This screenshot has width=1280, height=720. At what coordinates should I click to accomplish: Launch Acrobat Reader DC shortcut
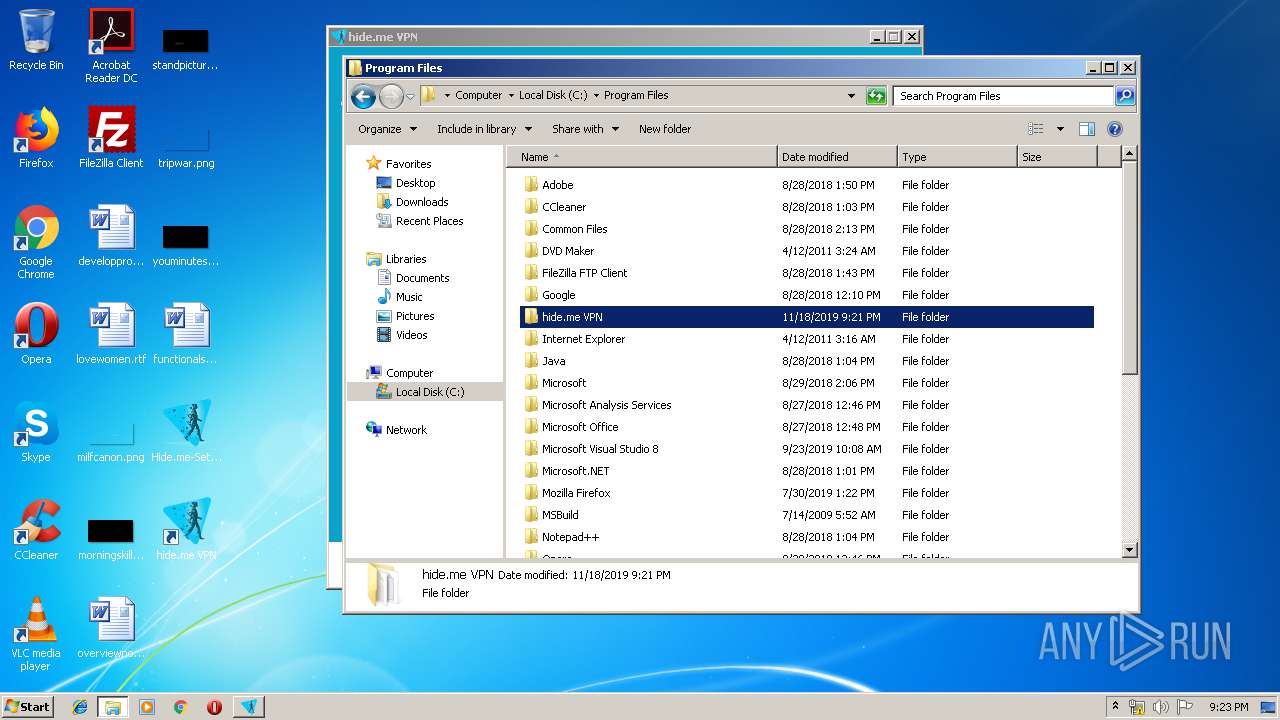pos(111,45)
